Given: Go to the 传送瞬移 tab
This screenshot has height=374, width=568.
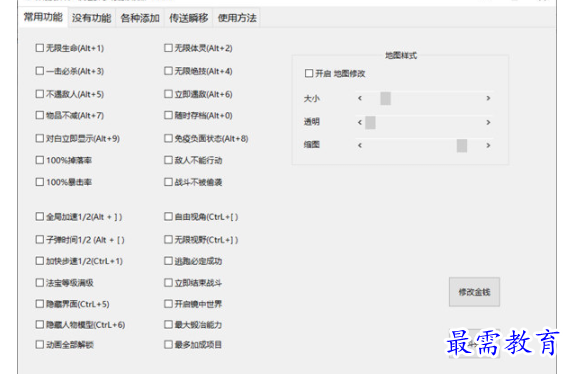Looking at the screenshot, I should point(188,18).
